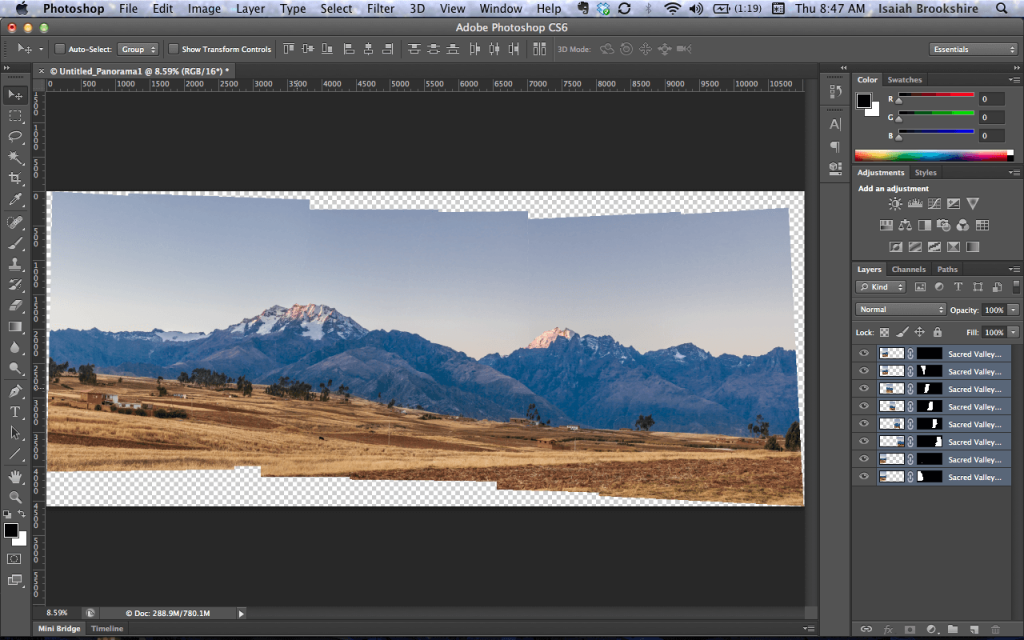This screenshot has width=1024, height=640.
Task: Select the Lasso tool
Action: (x=15, y=136)
